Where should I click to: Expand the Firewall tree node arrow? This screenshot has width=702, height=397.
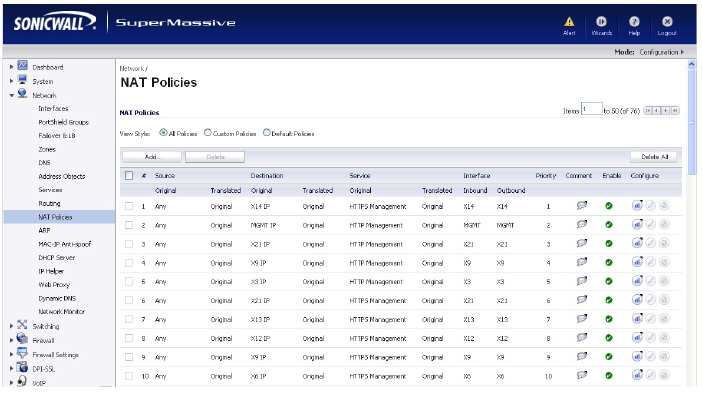point(12,340)
